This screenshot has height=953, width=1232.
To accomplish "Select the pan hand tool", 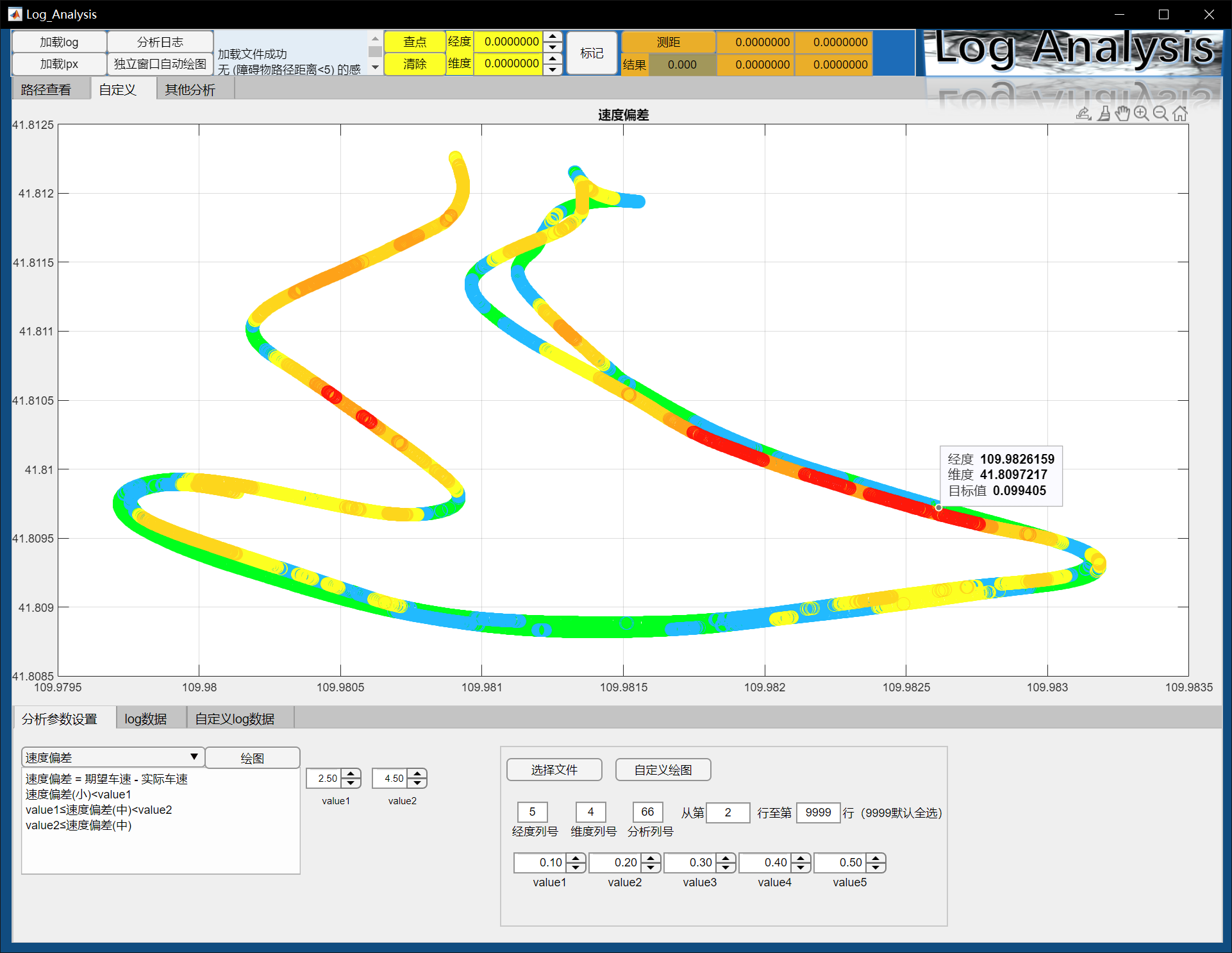I will [1122, 114].
